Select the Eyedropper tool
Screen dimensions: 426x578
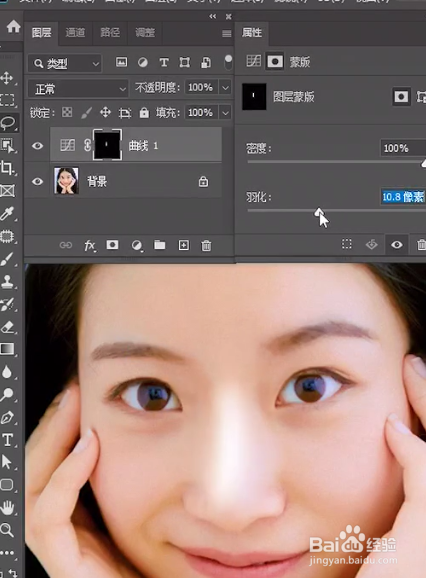click(7, 213)
